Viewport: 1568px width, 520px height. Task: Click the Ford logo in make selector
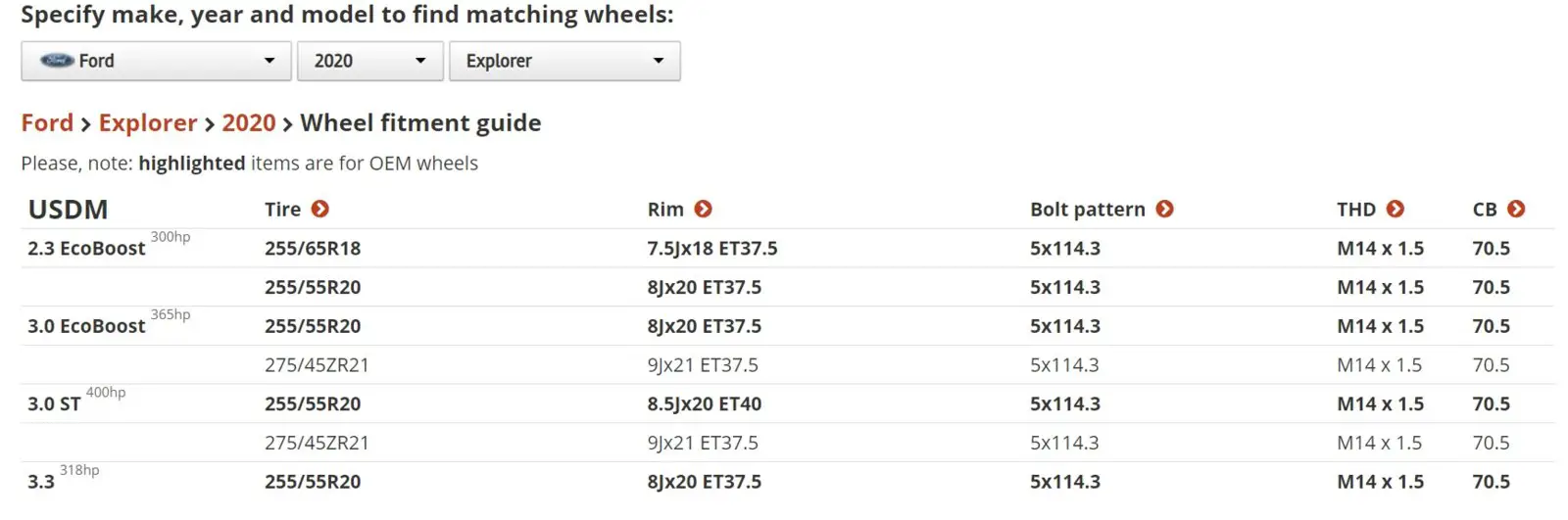pos(57,61)
